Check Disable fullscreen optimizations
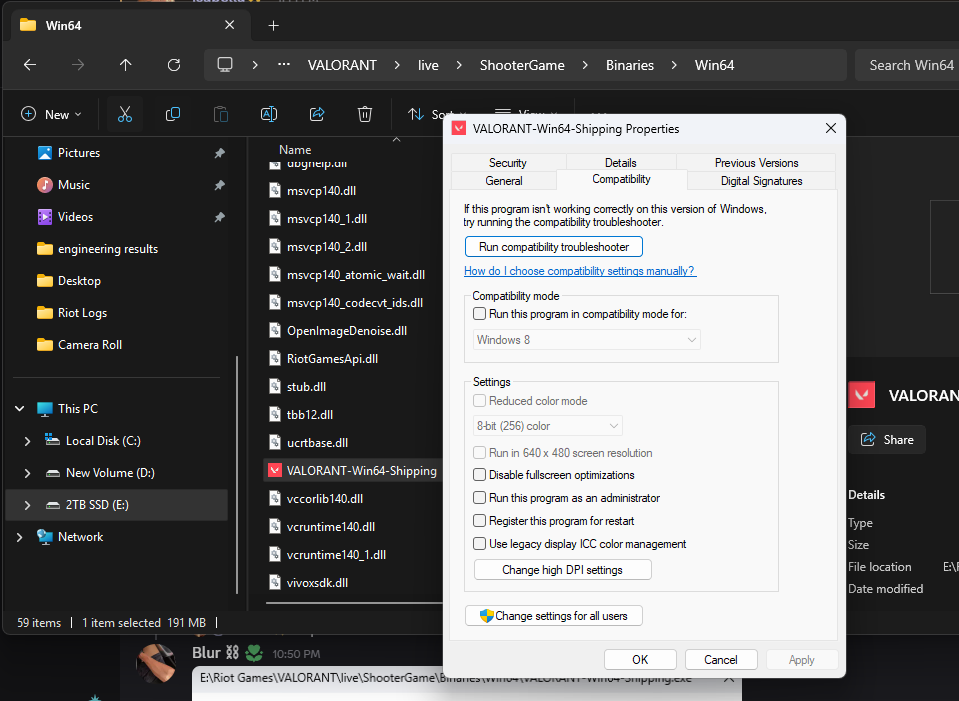The width and height of the screenshot is (959, 701). click(480, 475)
